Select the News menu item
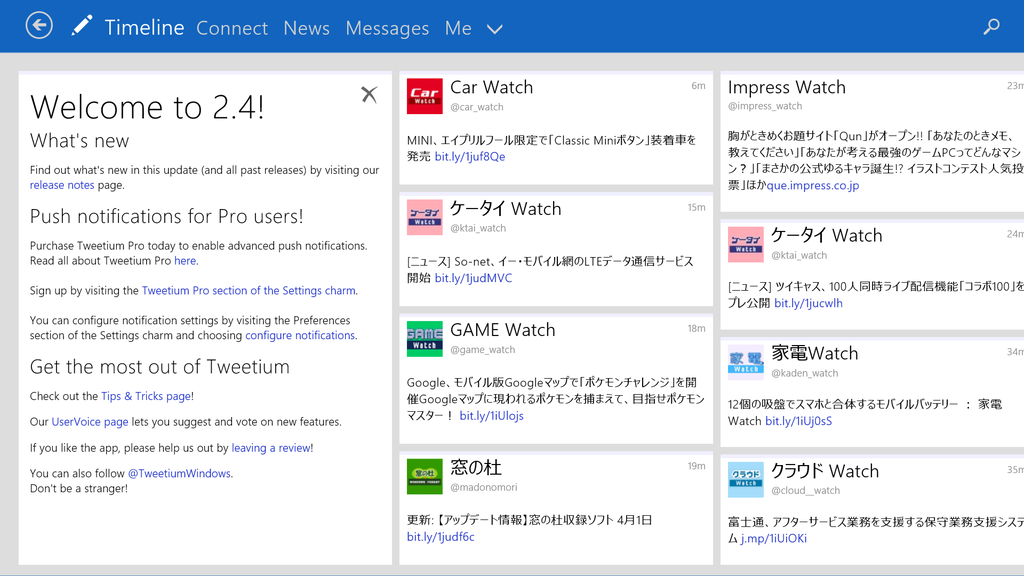The image size is (1024, 576). point(306,28)
